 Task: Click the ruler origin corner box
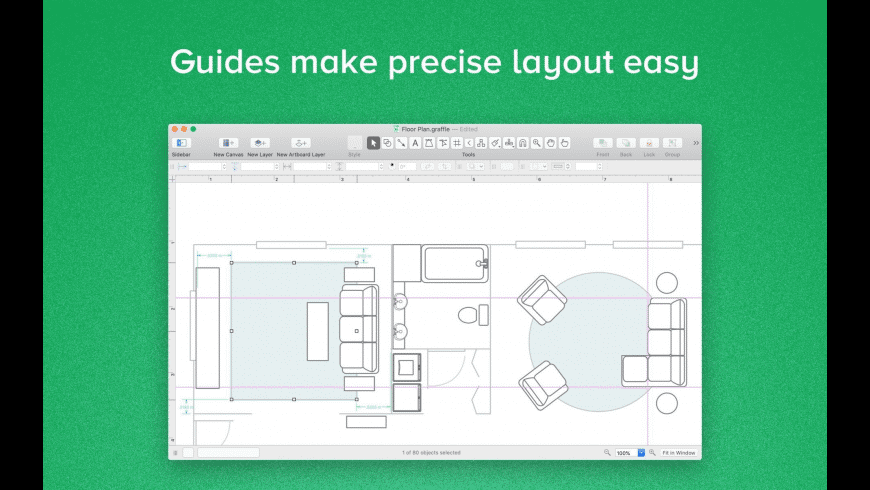173,179
